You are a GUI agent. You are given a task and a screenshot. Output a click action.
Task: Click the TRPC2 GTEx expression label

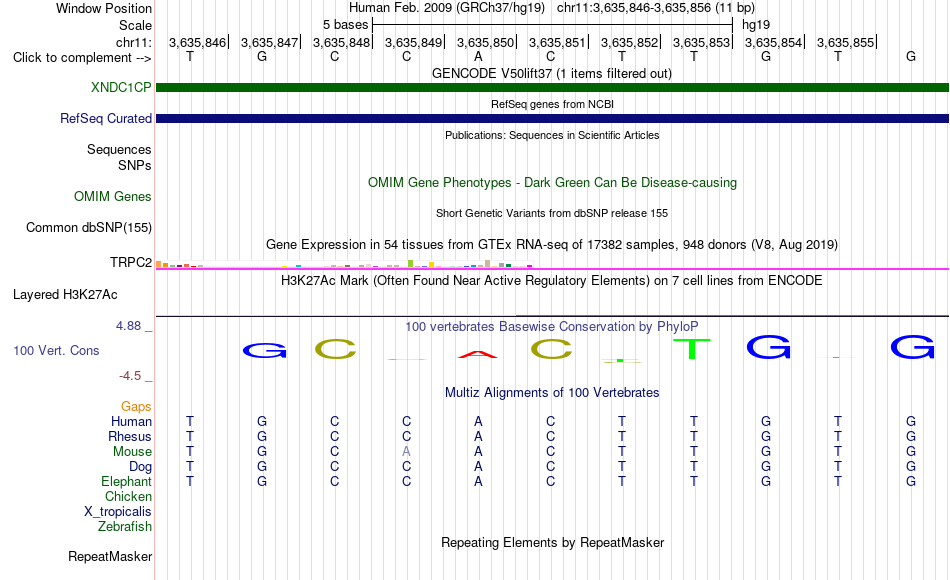click(x=130, y=262)
